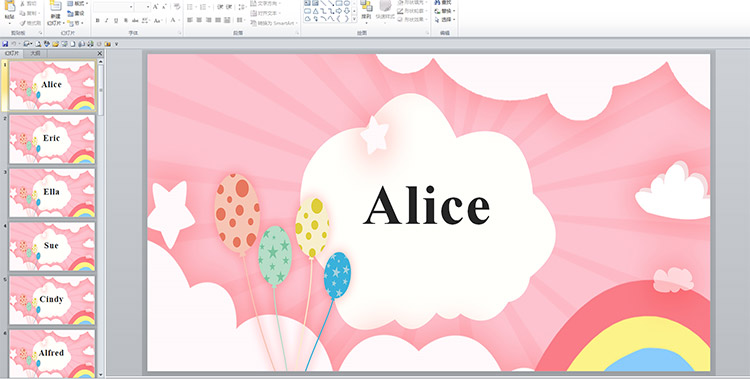Switch to the Outline tab in slide pane
Image resolution: width=750 pixels, height=379 pixels.
click(x=35, y=54)
